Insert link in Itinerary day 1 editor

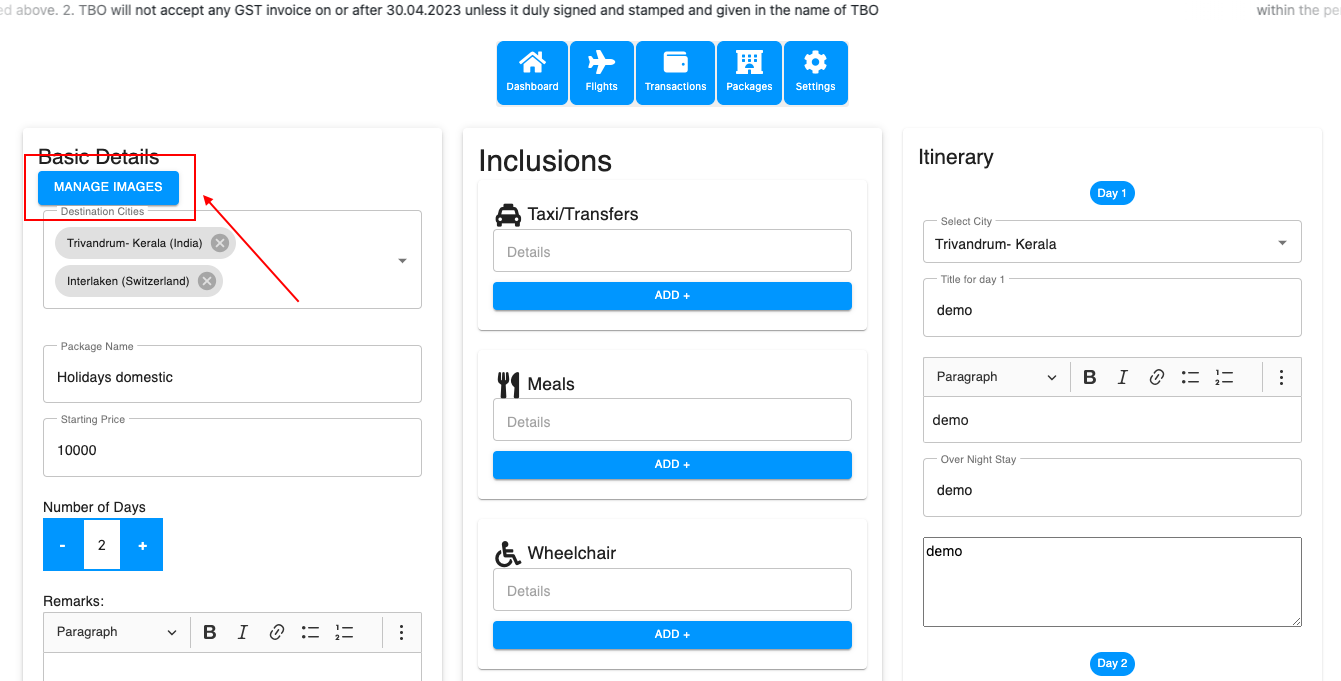point(1157,377)
